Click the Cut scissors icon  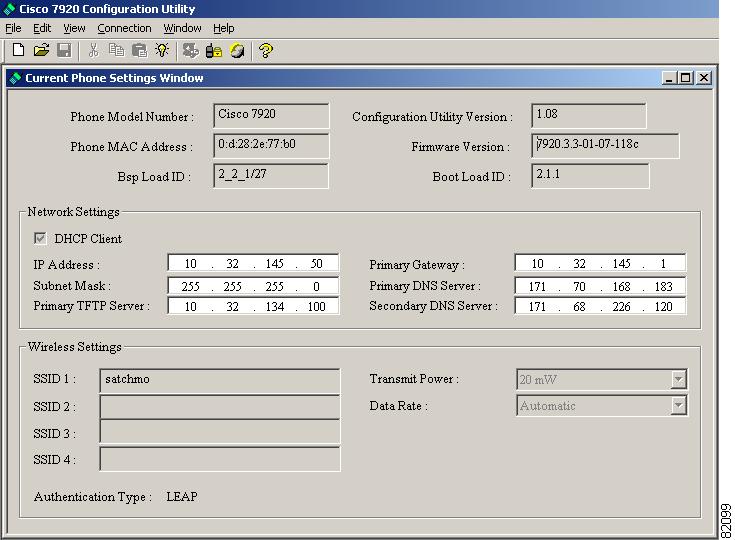tap(94, 50)
